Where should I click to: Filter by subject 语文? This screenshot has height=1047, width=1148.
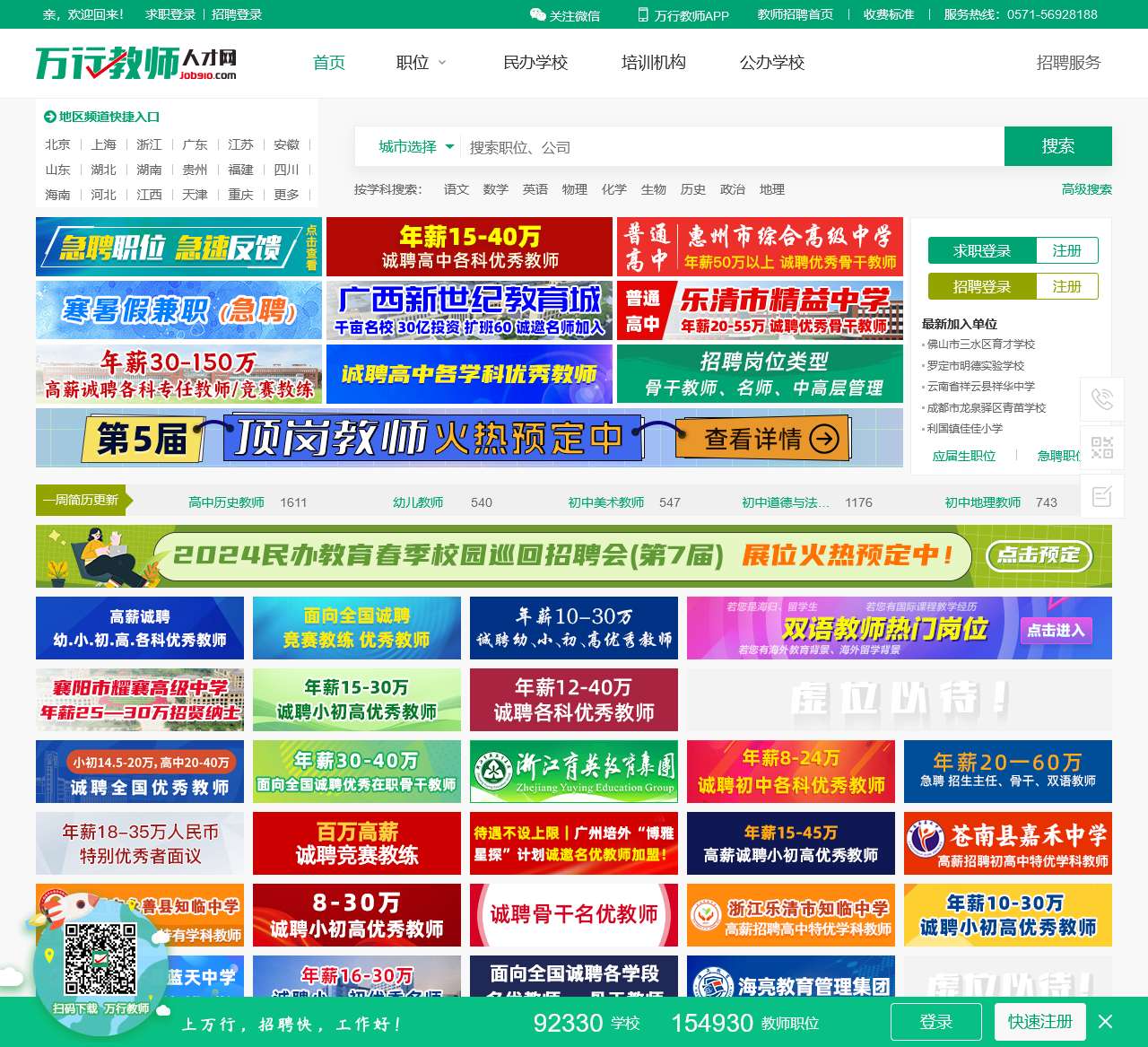(x=457, y=189)
